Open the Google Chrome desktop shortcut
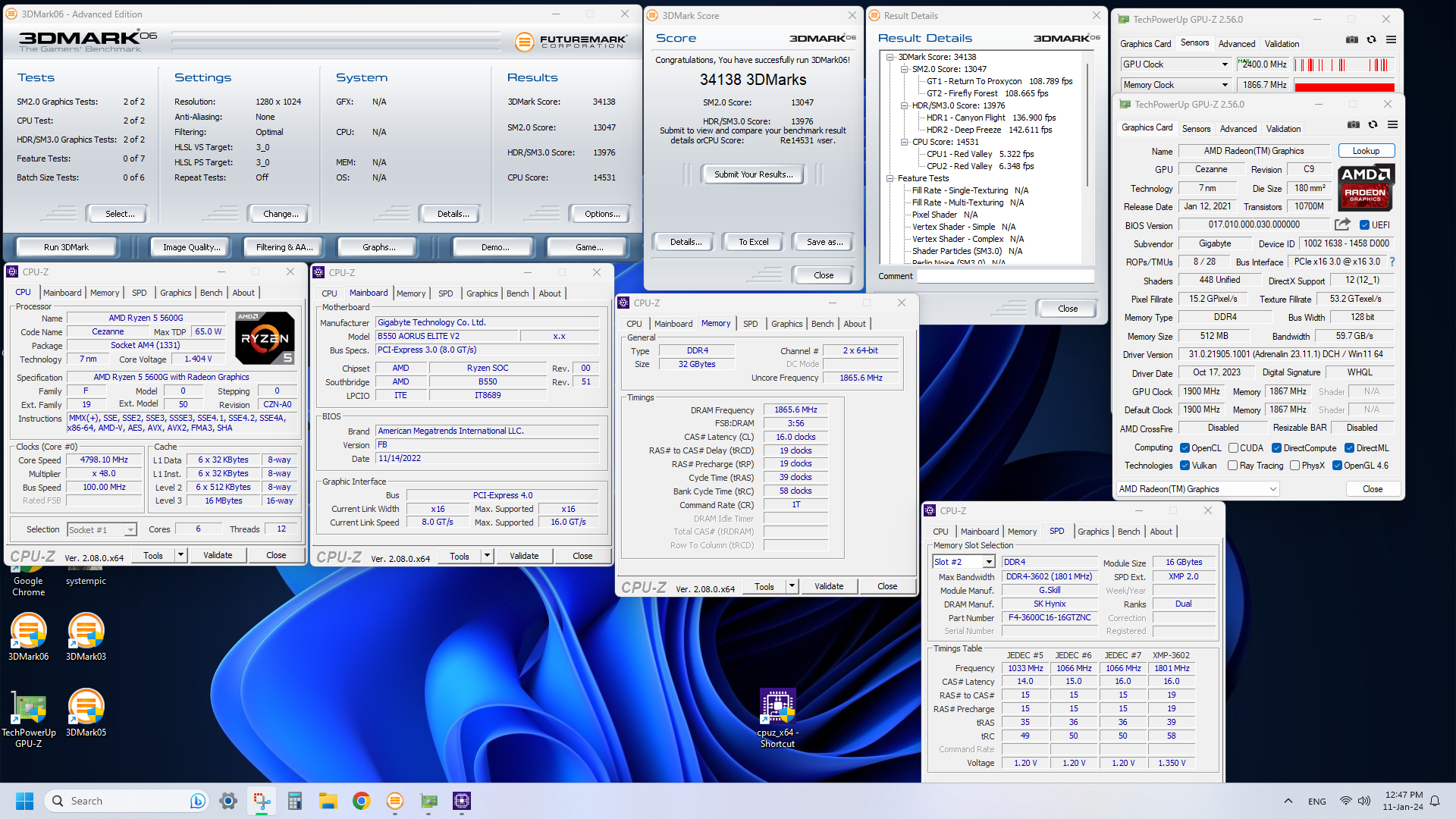This screenshot has height=819, width=1456. pos(28,580)
